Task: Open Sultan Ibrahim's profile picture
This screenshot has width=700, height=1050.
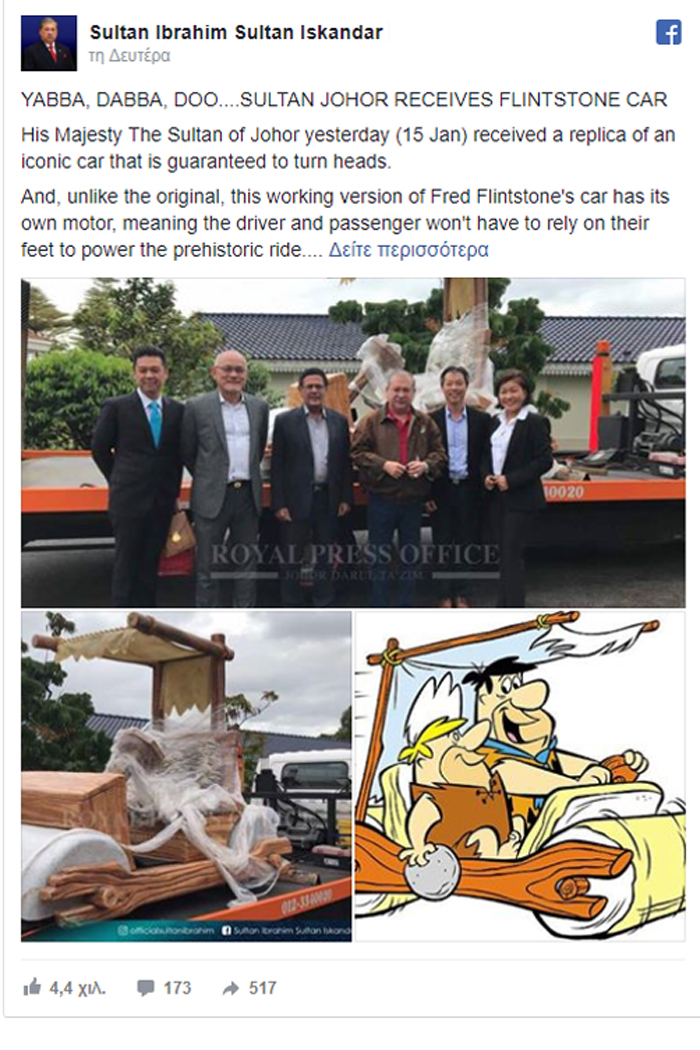Action: click(48, 44)
